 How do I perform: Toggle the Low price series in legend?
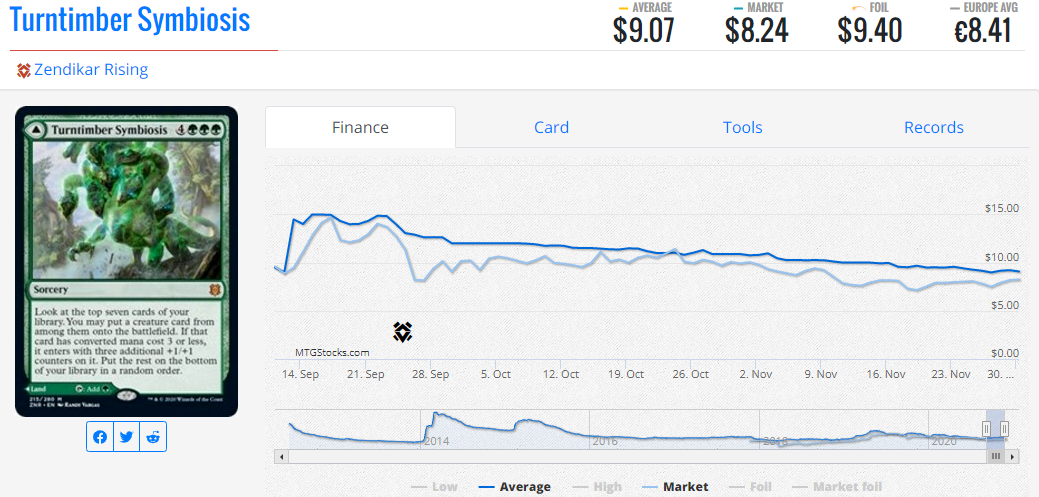click(x=435, y=487)
